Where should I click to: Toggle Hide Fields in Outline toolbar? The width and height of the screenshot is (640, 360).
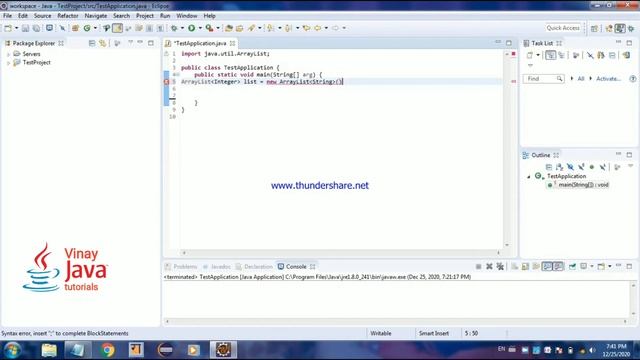click(570, 167)
